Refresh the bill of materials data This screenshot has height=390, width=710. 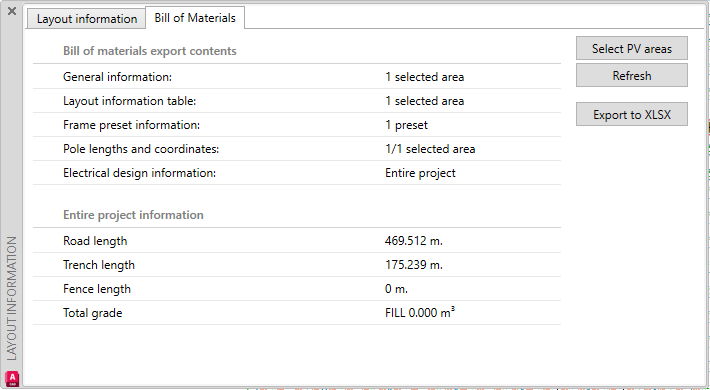(632, 75)
